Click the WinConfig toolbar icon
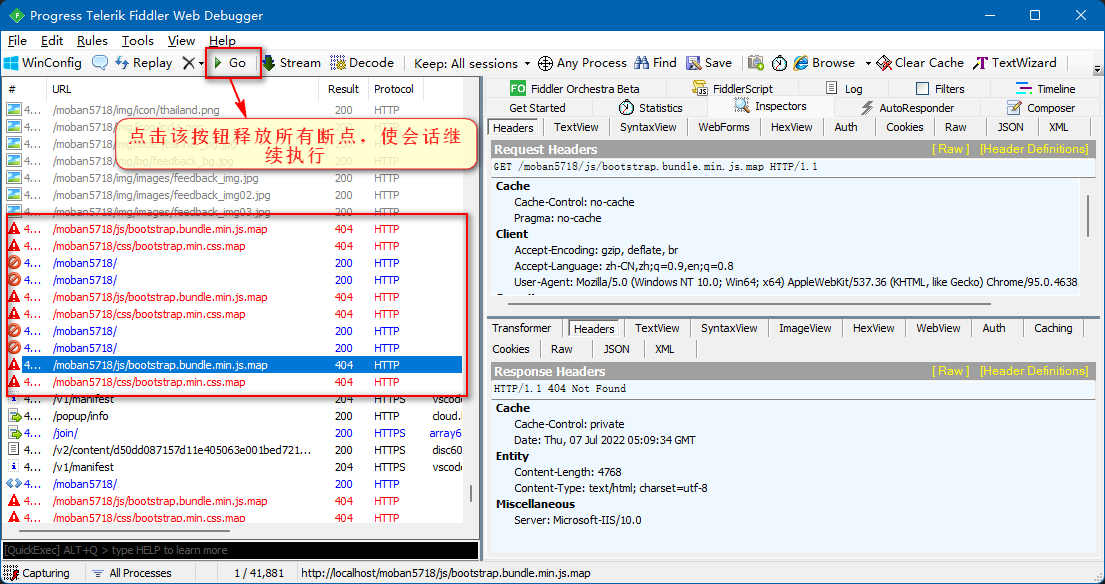The image size is (1105, 584). tap(11, 63)
